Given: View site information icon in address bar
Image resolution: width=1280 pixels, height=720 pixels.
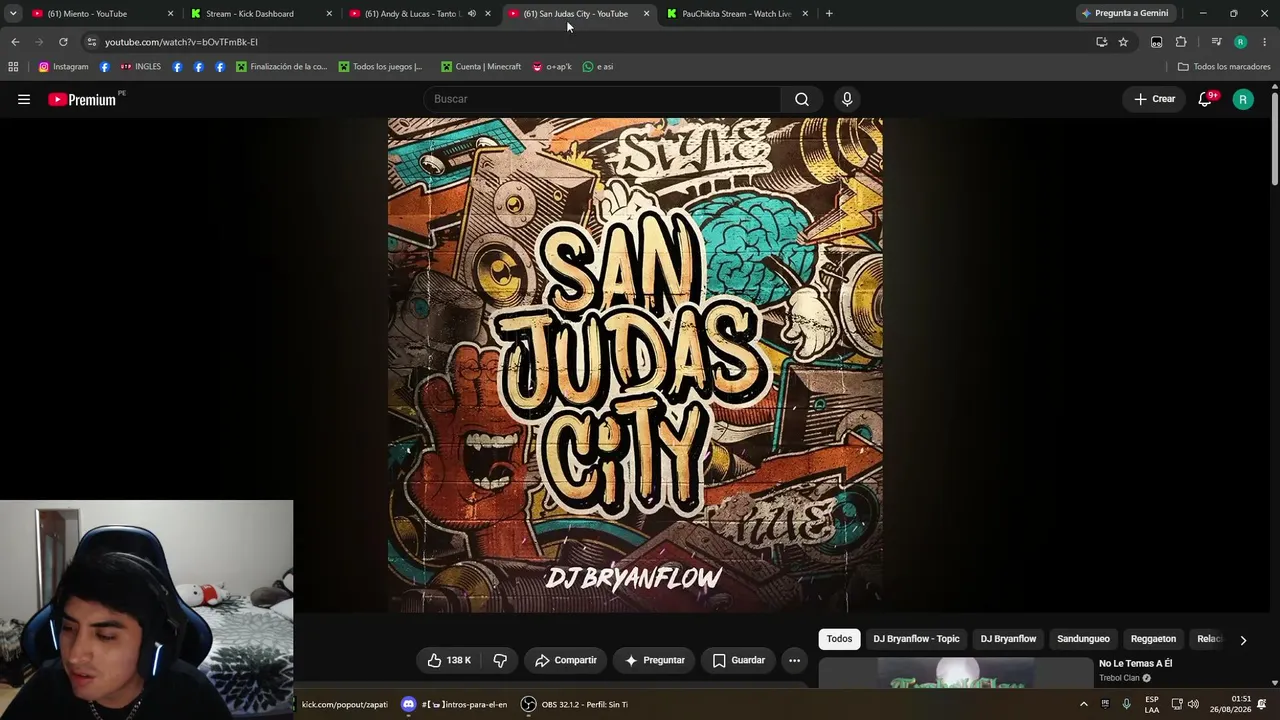Looking at the screenshot, I should tap(92, 42).
